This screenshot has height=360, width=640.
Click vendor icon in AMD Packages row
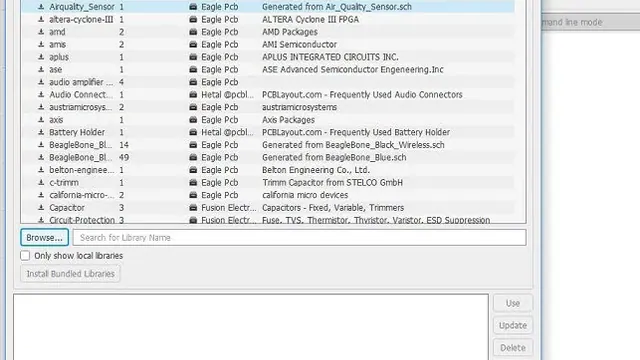pos(193,32)
